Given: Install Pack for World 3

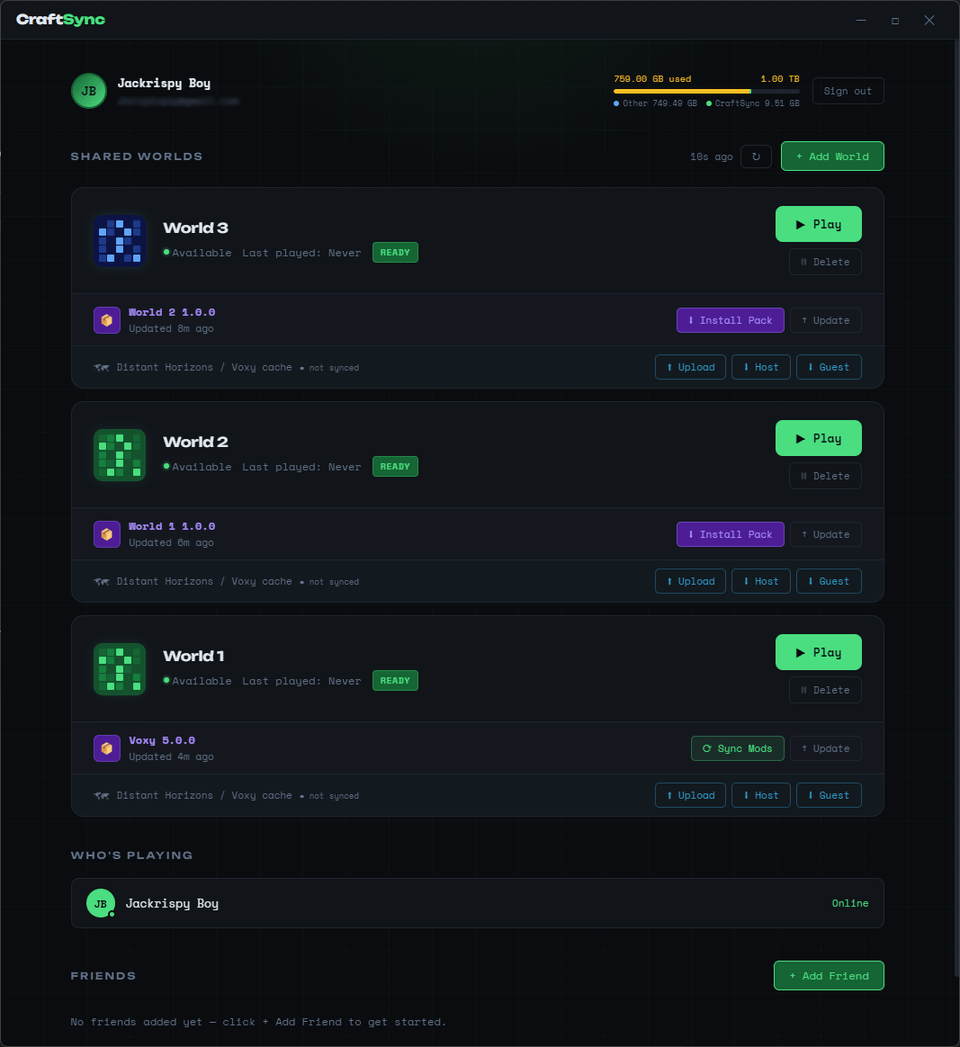Looking at the screenshot, I should (x=730, y=320).
